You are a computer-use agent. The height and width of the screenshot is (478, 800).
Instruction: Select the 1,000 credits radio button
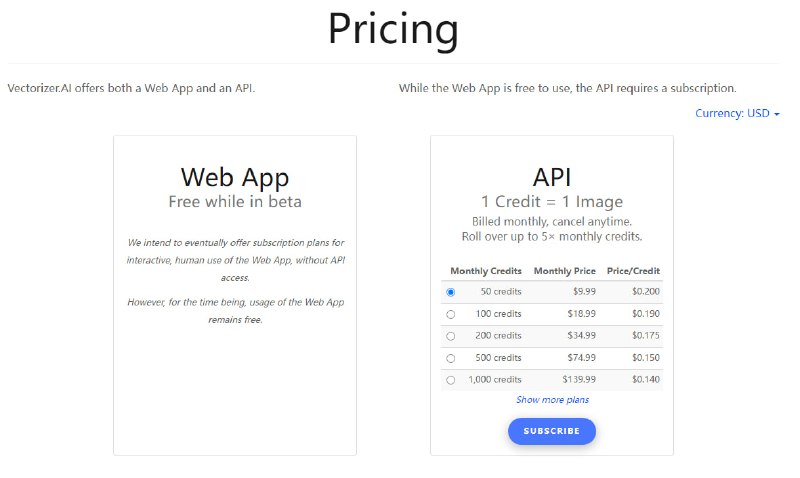[x=450, y=380]
